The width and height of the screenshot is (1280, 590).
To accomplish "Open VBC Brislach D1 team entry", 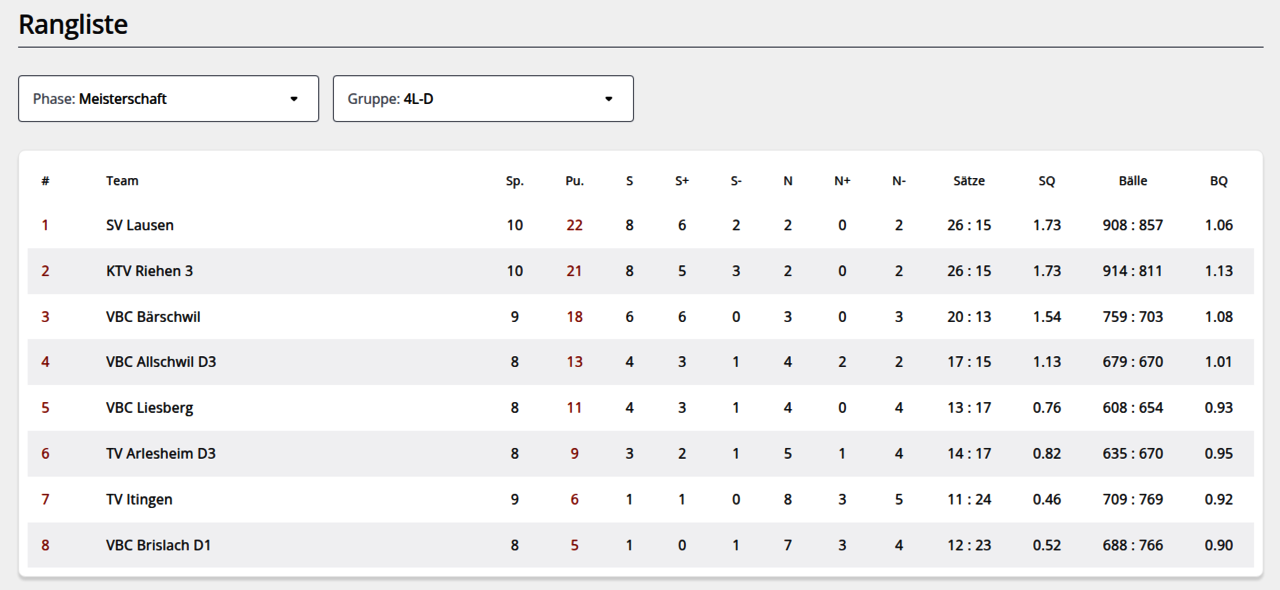I will (158, 545).
